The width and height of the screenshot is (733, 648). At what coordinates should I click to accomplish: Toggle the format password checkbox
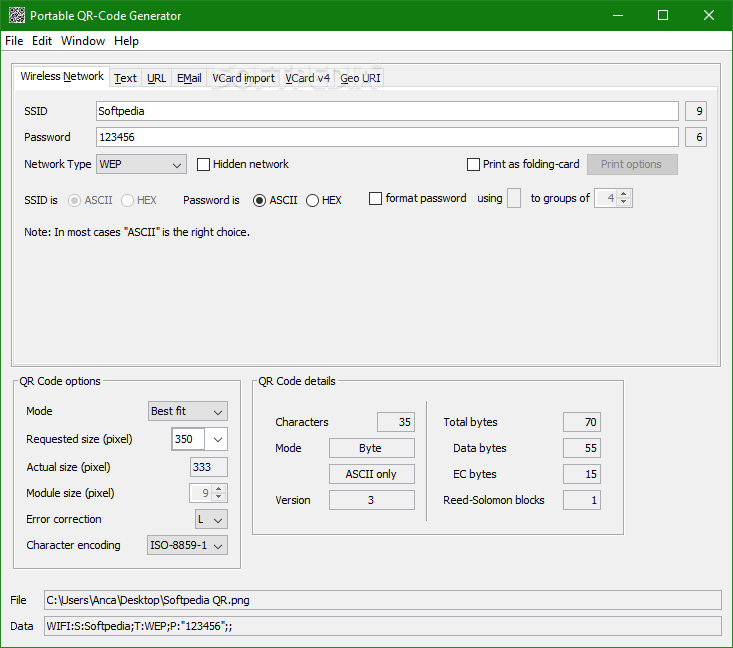(x=376, y=199)
